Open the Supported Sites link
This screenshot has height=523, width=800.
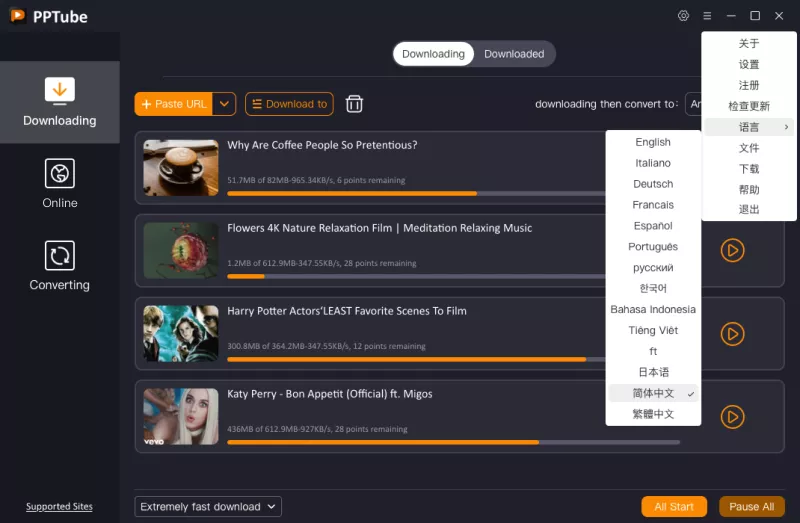click(59, 507)
